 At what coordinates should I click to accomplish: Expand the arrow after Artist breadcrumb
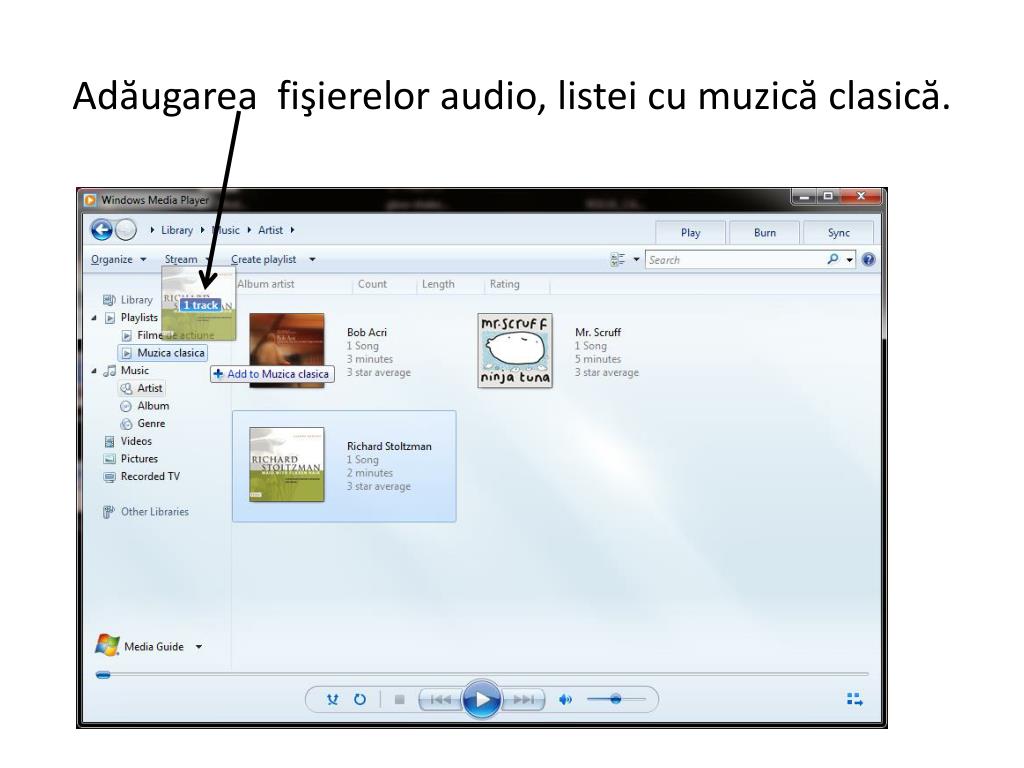coord(293,230)
